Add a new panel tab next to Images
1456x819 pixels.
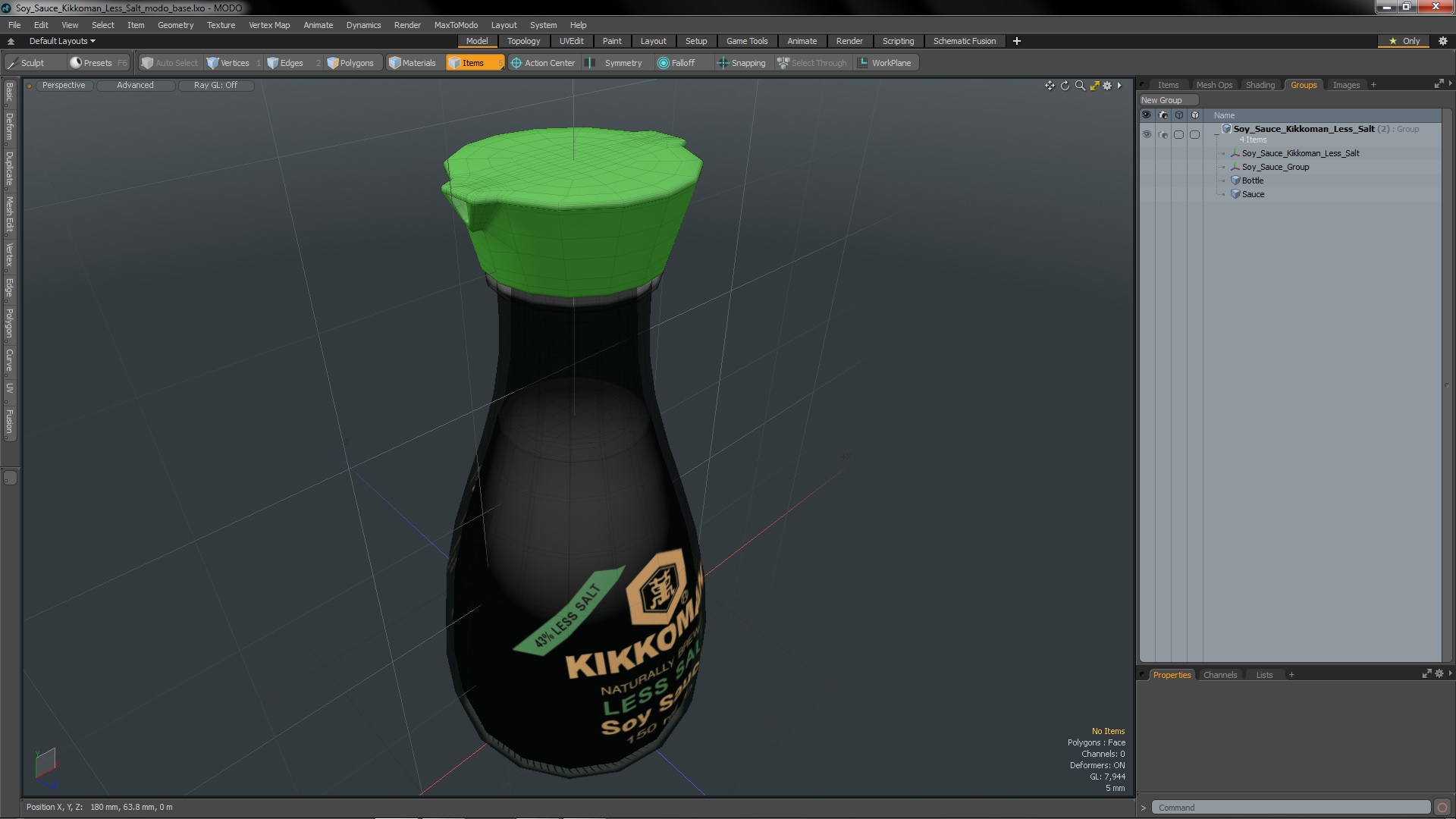pyautogui.click(x=1373, y=85)
